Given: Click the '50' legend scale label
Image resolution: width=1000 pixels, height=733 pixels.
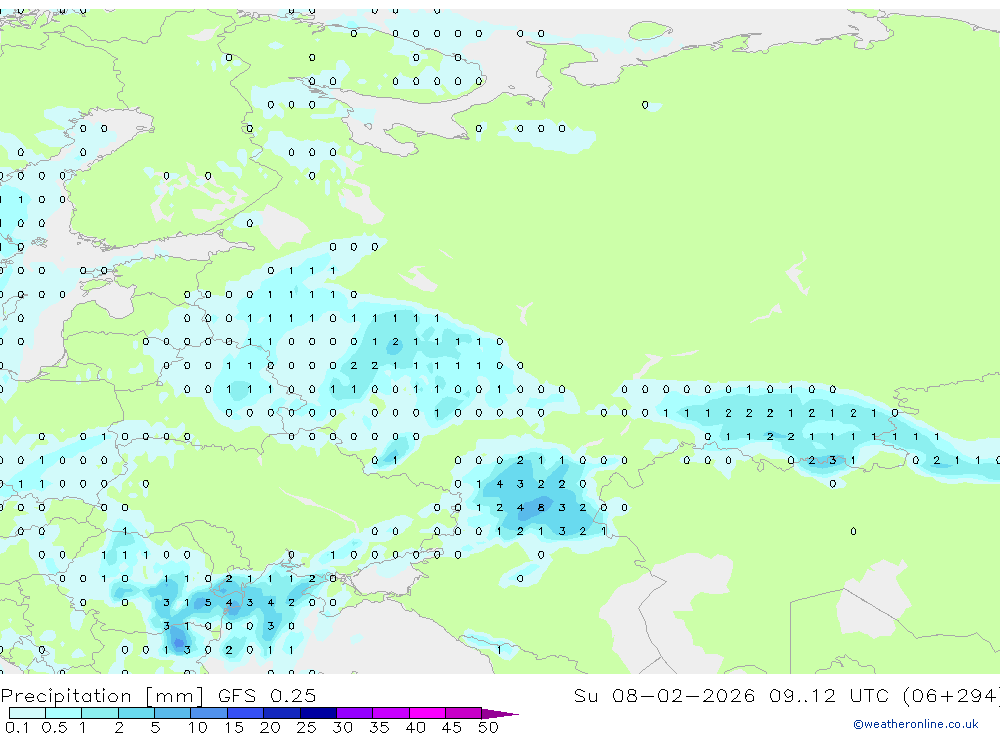Looking at the screenshot, I should coord(488,727).
